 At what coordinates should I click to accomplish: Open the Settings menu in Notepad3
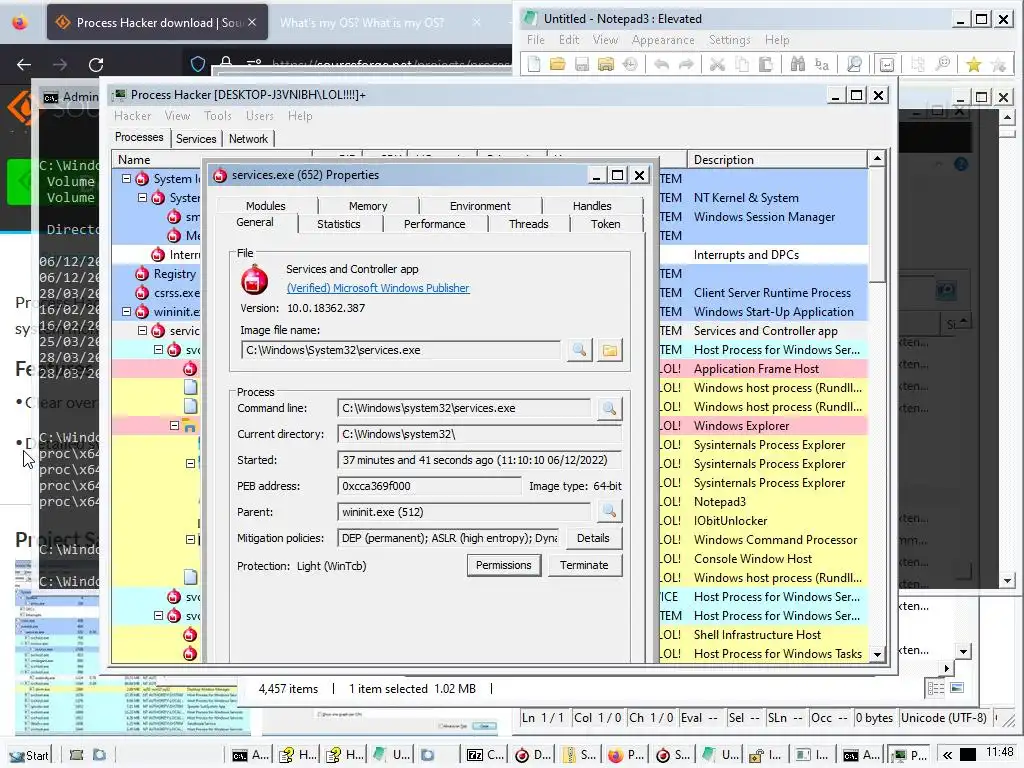(x=730, y=40)
